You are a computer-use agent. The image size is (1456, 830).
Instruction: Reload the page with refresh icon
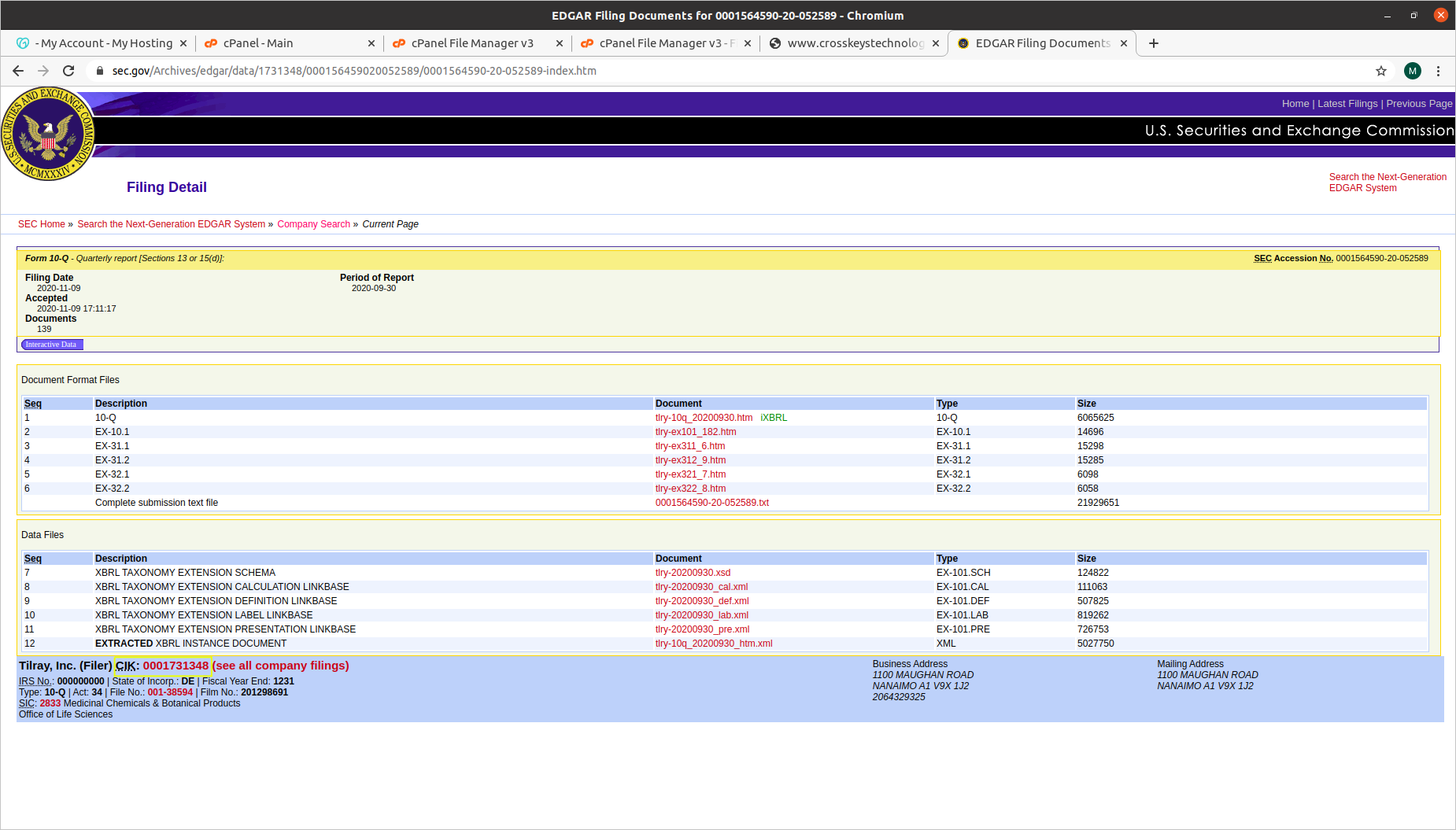68,71
